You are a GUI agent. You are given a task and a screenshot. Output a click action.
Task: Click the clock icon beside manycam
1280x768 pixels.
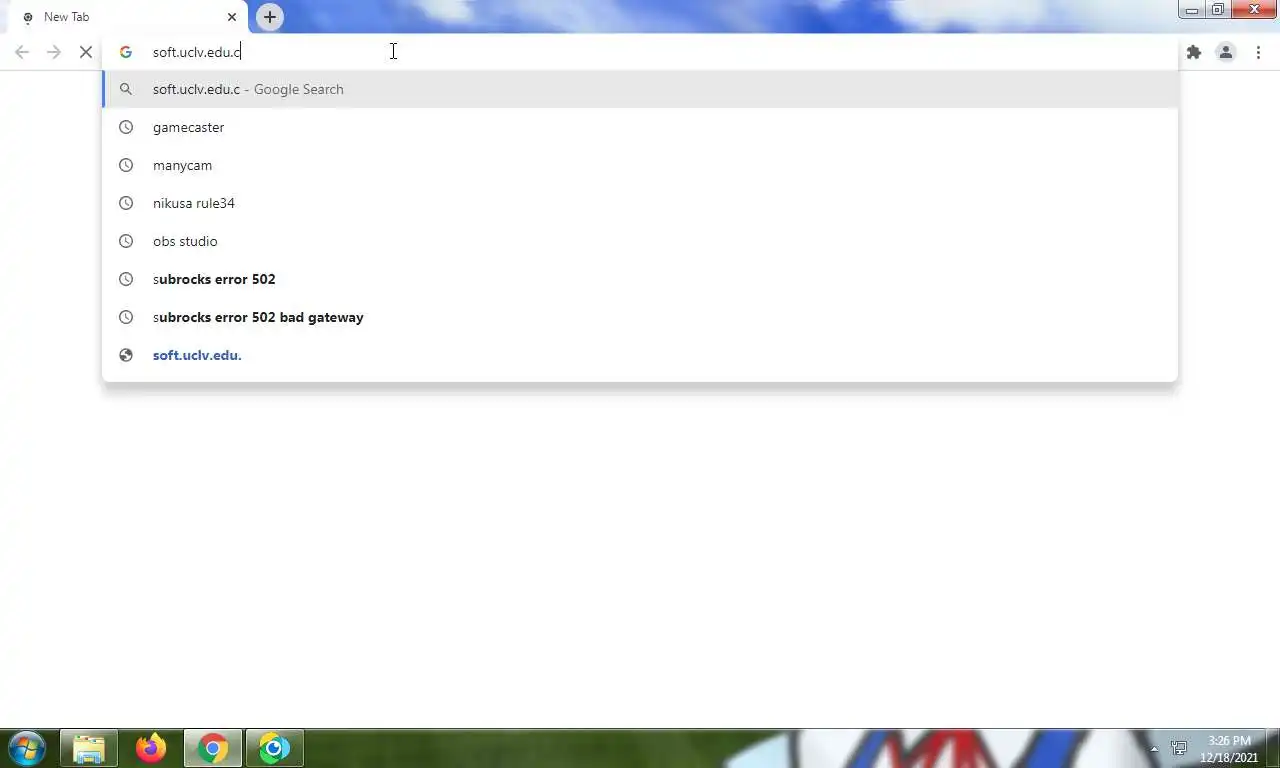point(126,165)
